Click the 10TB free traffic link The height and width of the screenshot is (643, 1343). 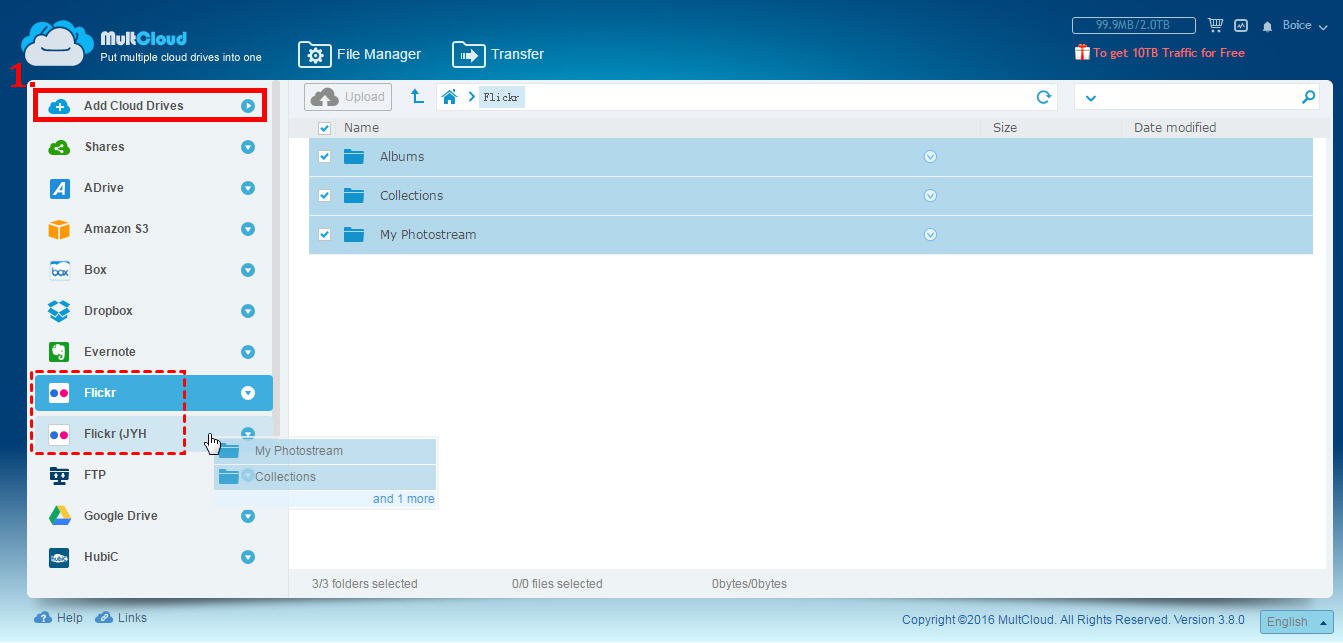pyautogui.click(x=1168, y=53)
